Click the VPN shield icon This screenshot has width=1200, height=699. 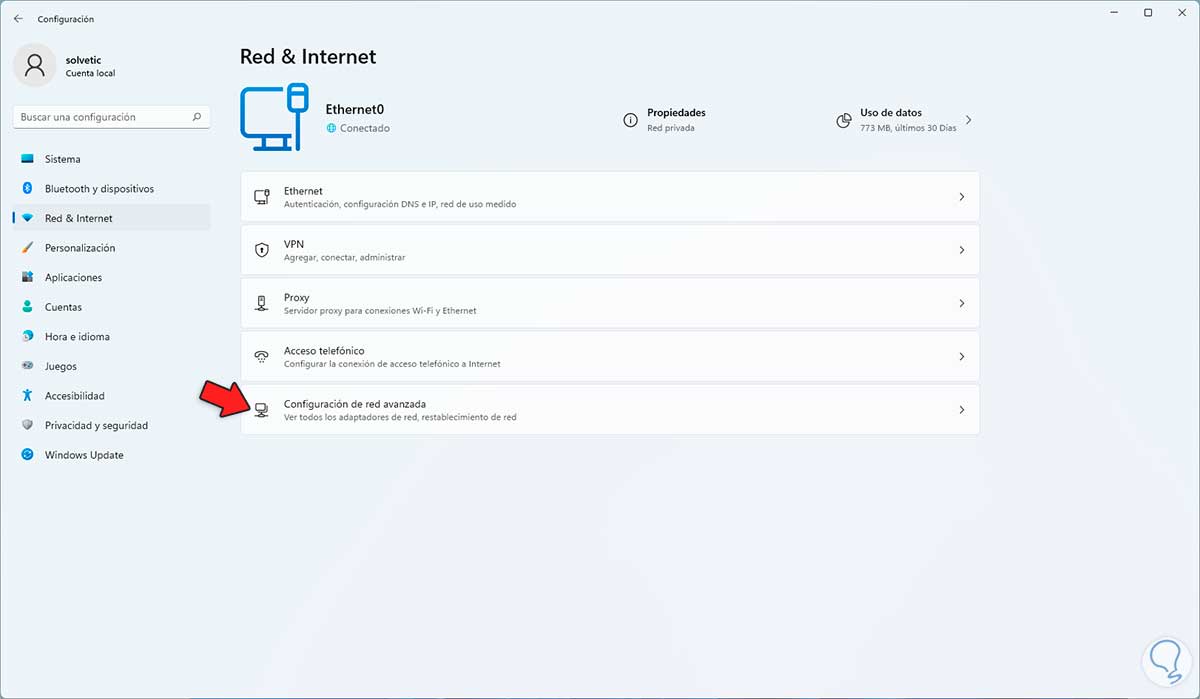(x=262, y=250)
